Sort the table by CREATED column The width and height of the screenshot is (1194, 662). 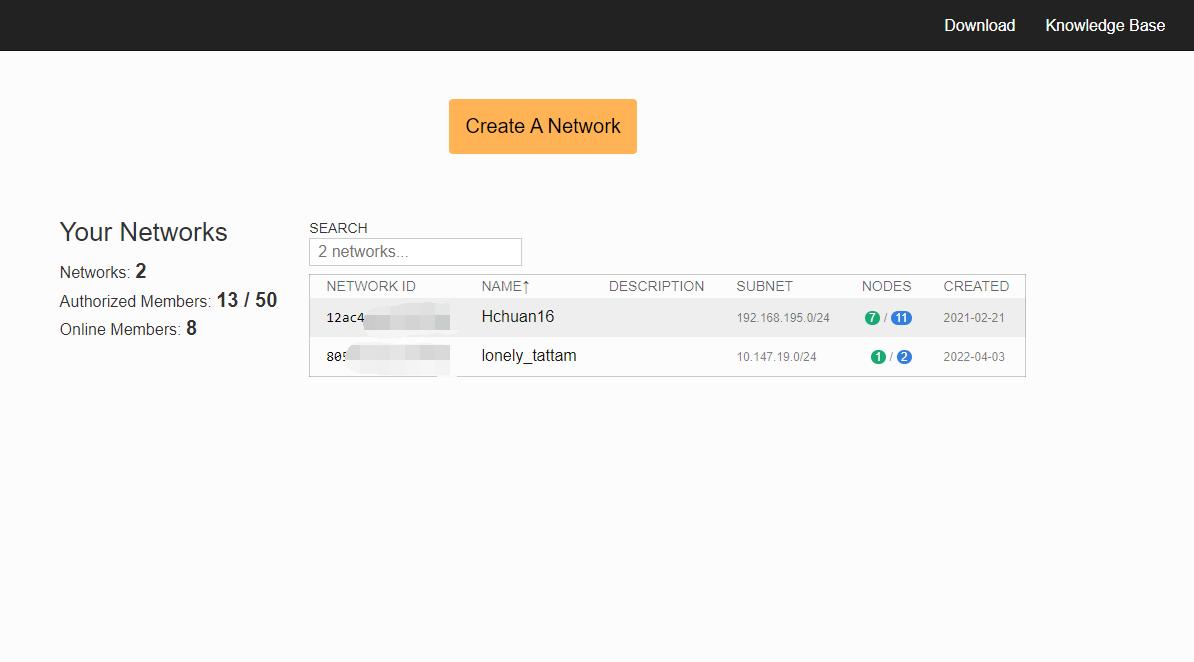click(x=975, y=286)
